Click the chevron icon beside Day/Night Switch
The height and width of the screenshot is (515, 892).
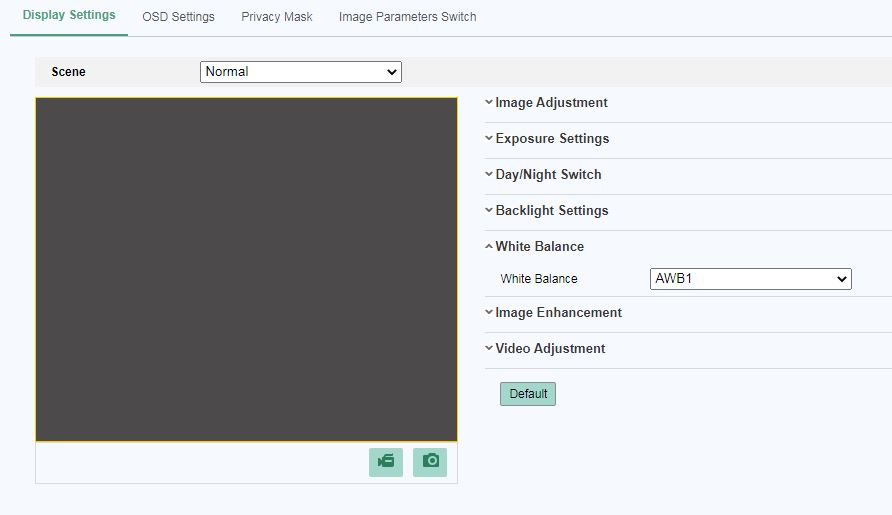coord(489,174)
